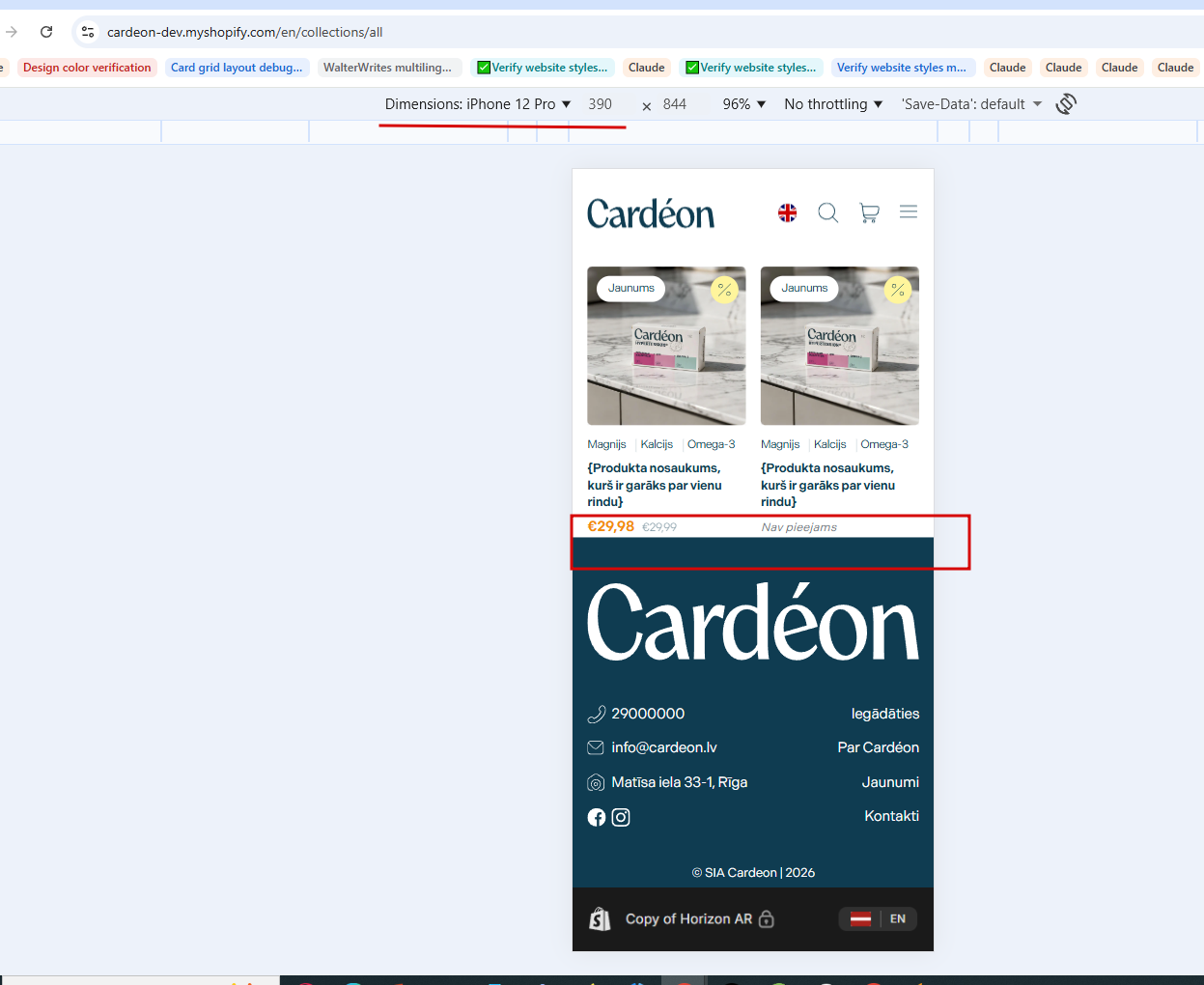
Task: Switch language with Latvian flag toggle
Action: 860,918
